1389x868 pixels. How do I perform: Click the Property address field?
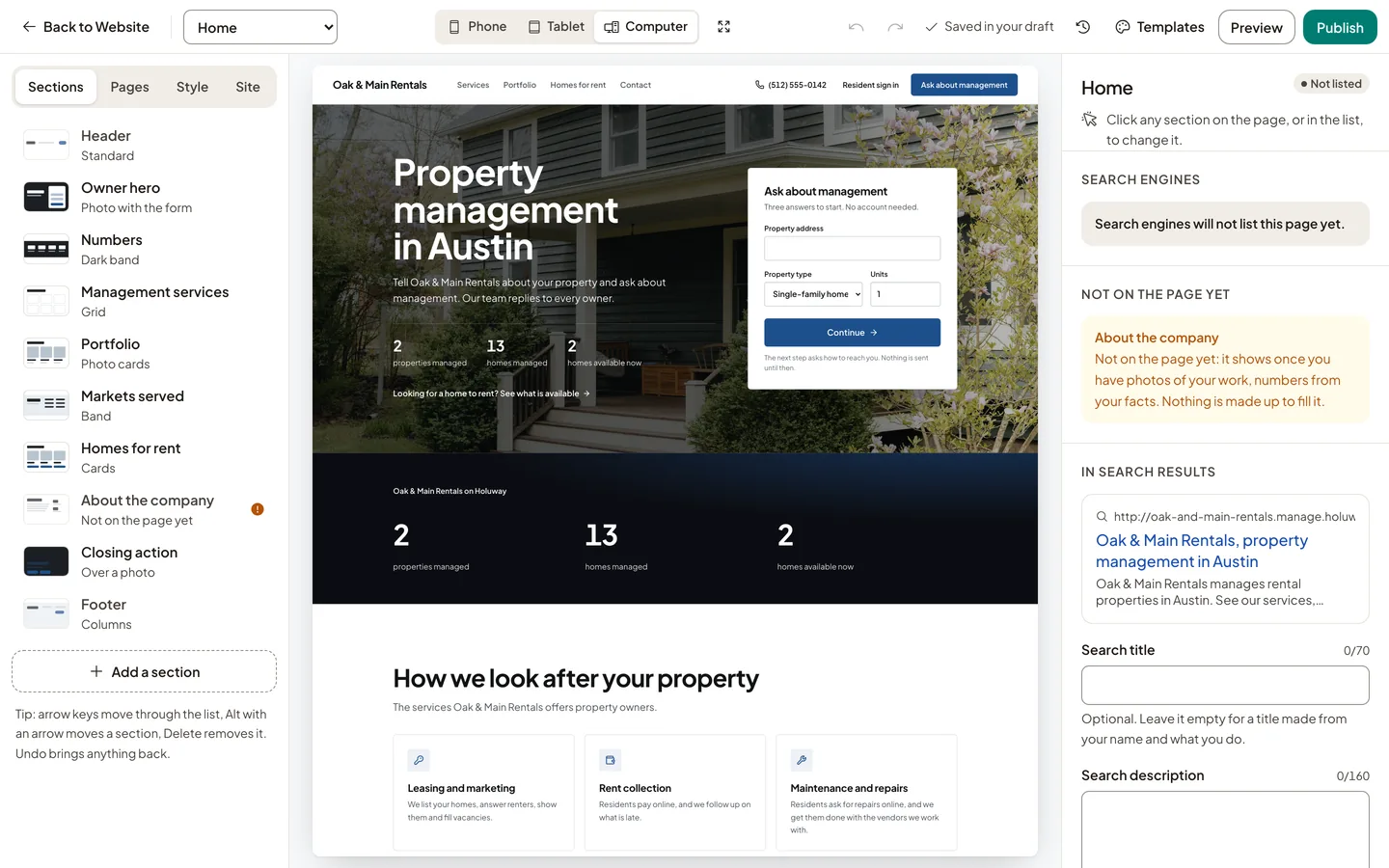pos(852,248)
